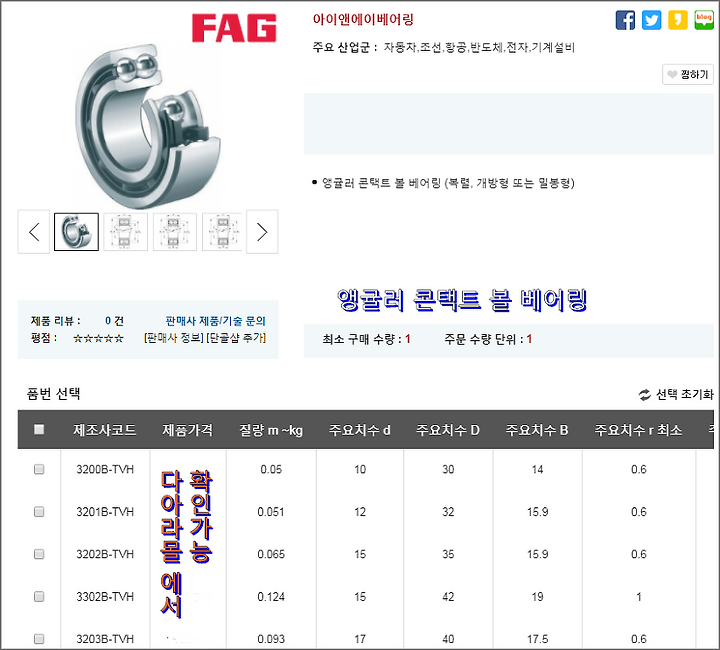Check the 3200B-TVH row checkbox

39,469
